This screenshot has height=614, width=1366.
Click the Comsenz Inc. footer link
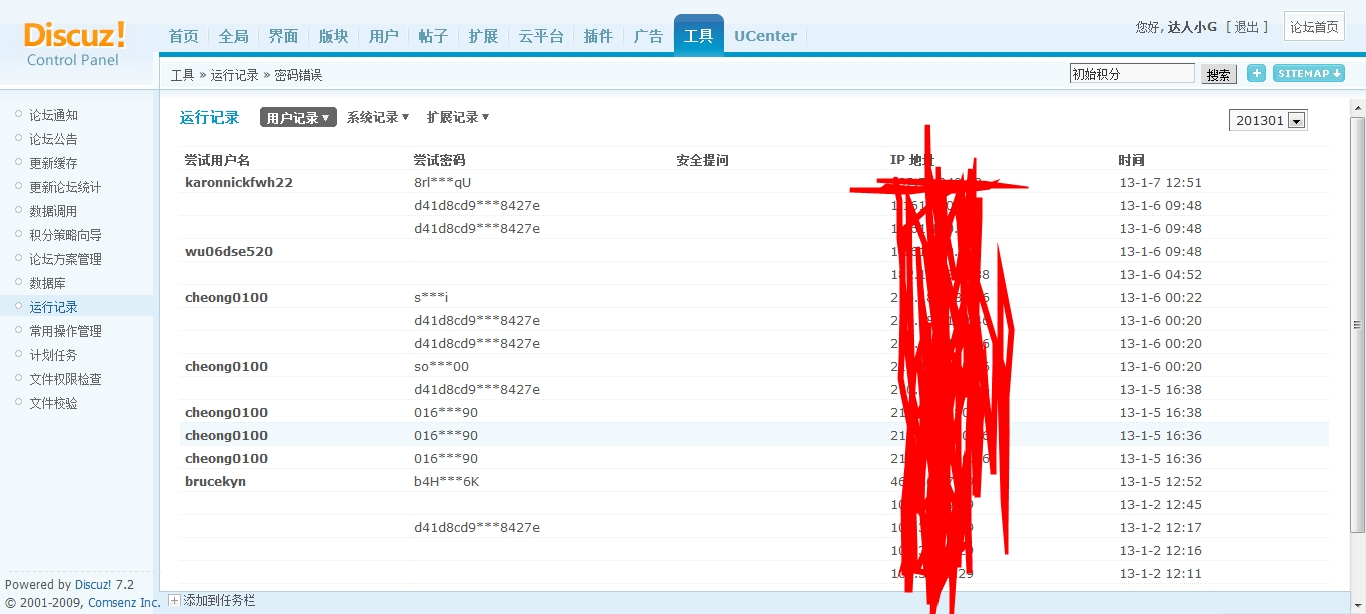pos(124,603)
